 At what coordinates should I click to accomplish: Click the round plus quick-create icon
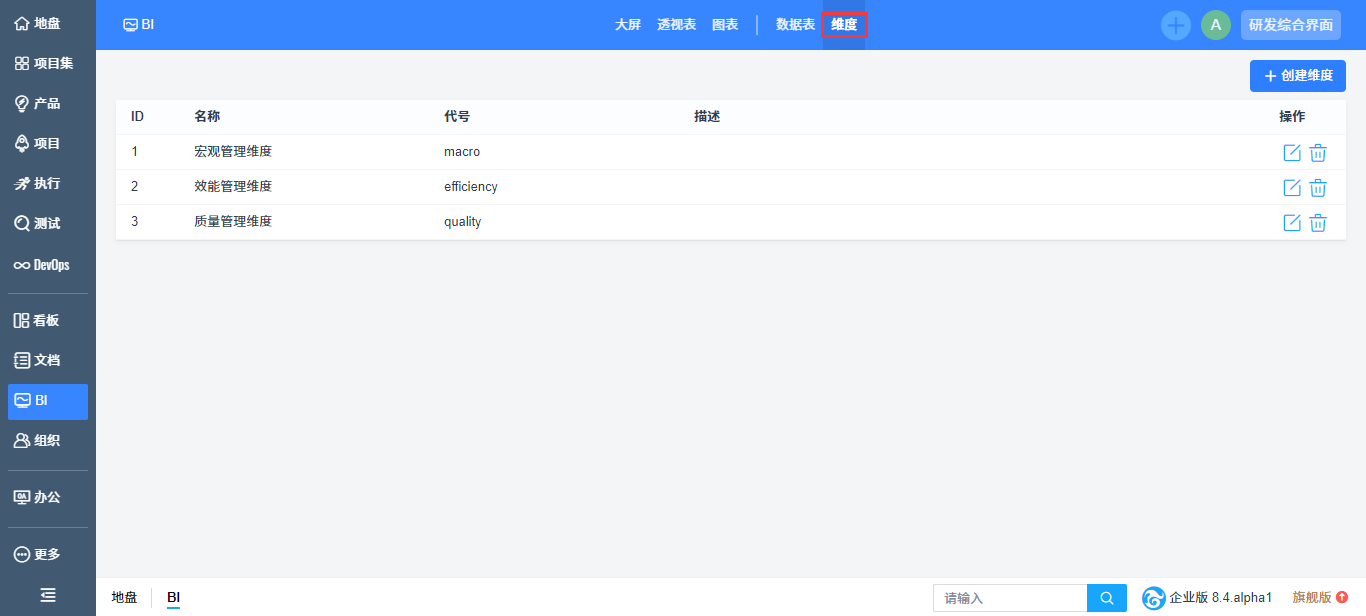1175,25
